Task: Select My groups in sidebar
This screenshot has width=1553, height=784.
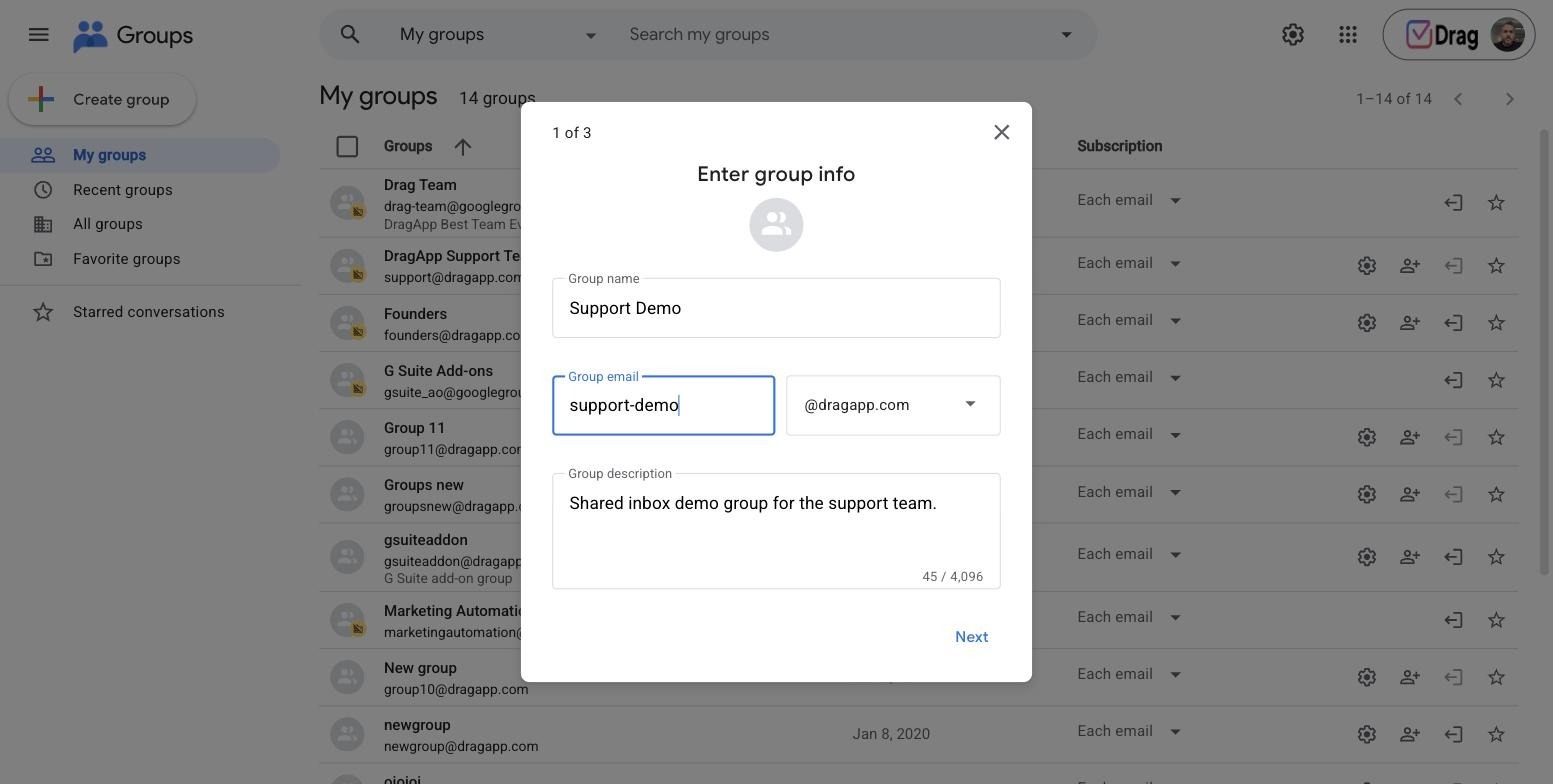Action: pyautogui.click(x=140, y=155)
